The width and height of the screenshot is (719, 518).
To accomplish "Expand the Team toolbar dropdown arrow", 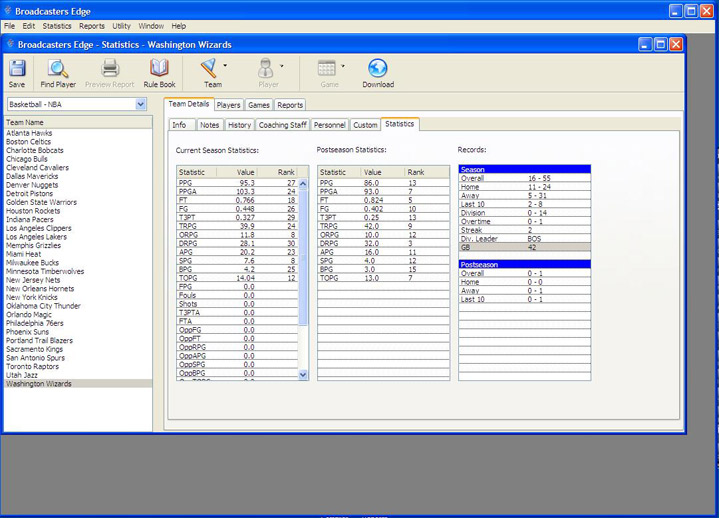I will coord(225,66).
